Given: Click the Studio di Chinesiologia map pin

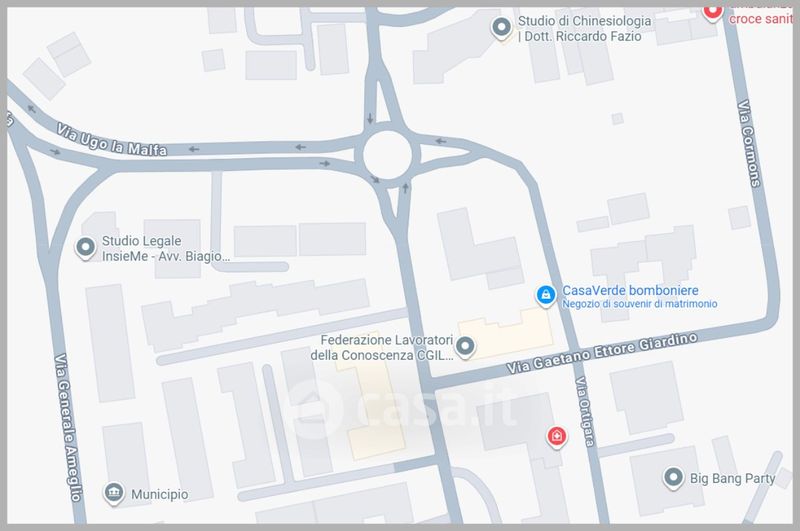Looking at the screenshot, I should 501,28.
